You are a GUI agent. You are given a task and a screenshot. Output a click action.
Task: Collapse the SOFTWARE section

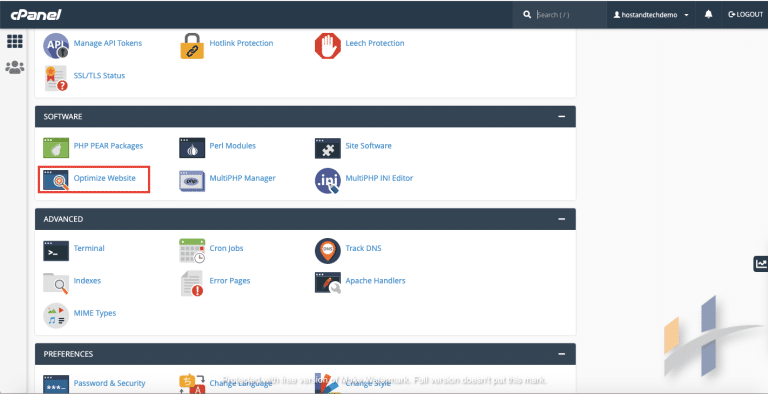(561, 117)
